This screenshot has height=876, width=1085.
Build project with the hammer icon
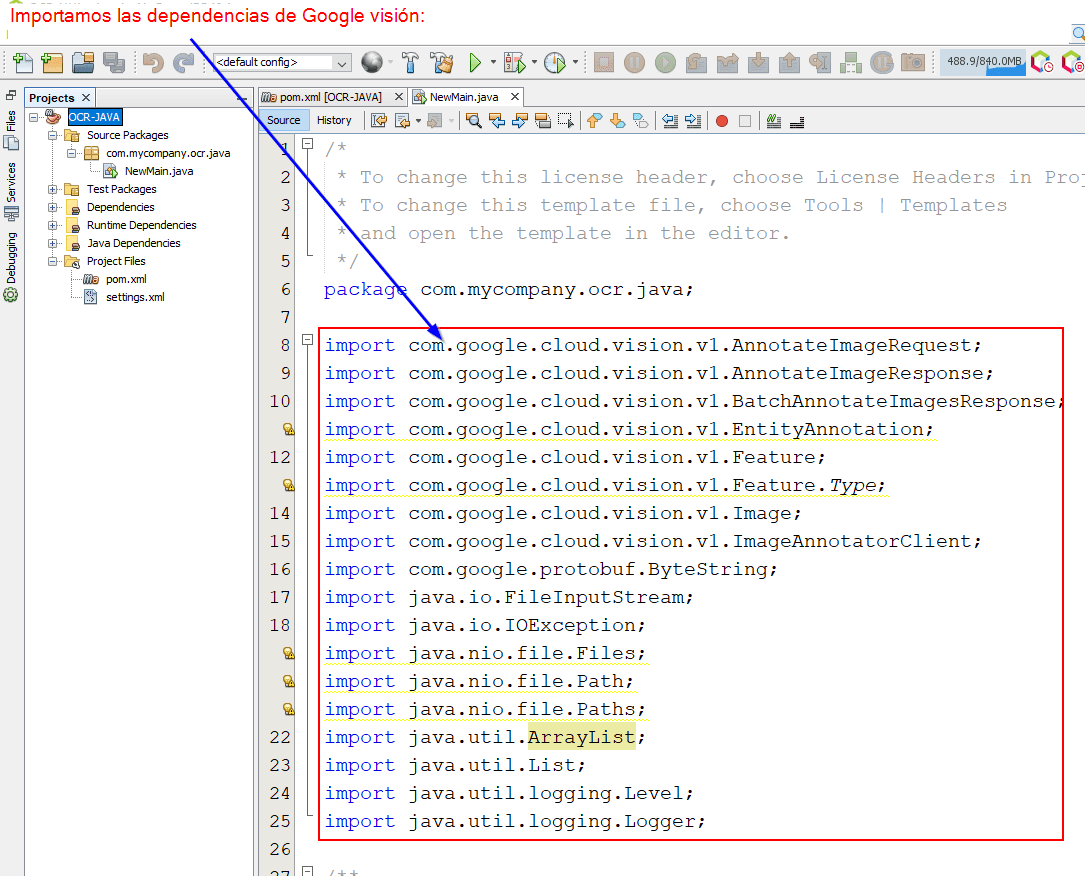410,63
